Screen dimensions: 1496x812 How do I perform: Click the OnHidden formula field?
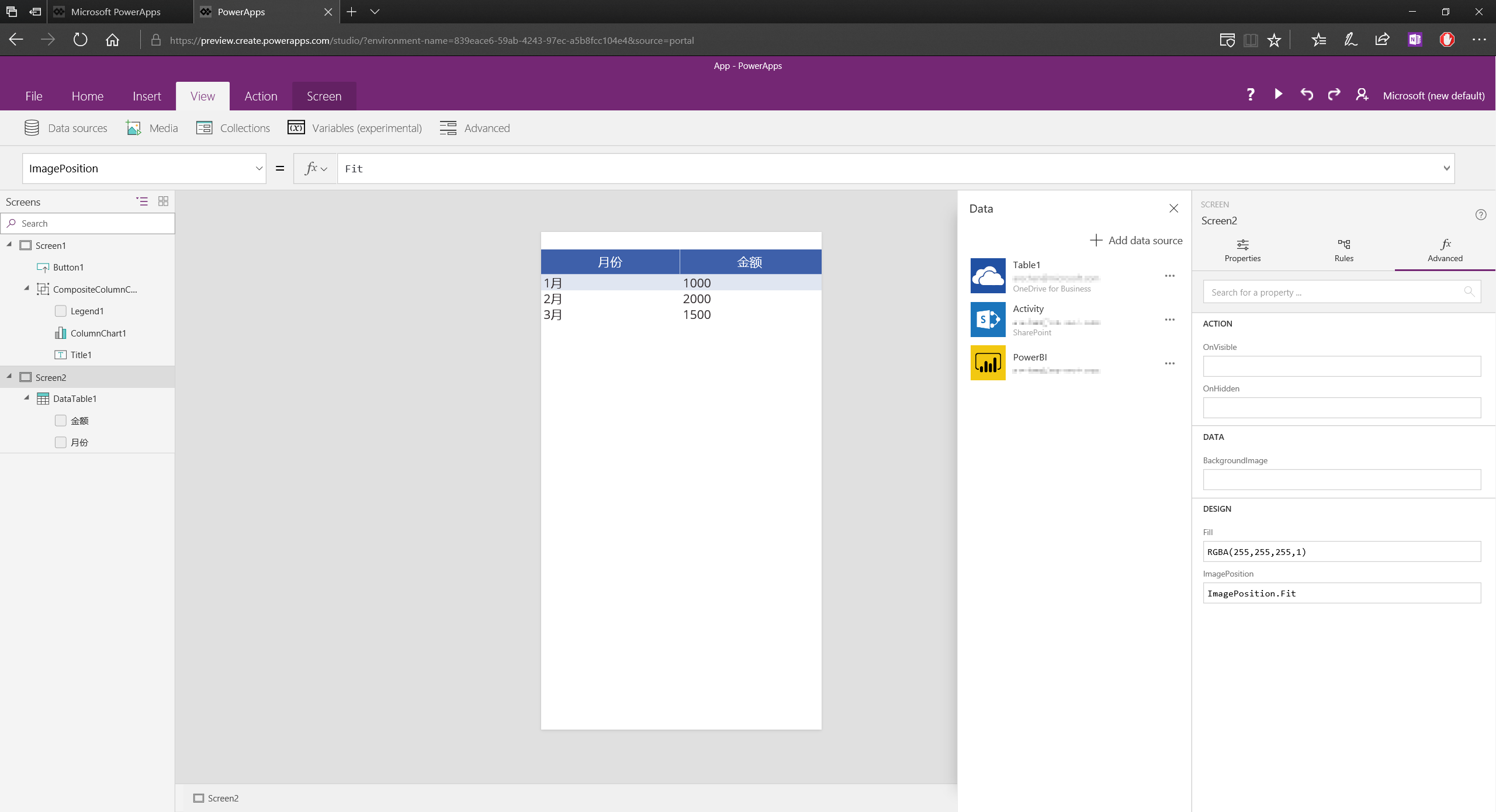pos(1342,408)
